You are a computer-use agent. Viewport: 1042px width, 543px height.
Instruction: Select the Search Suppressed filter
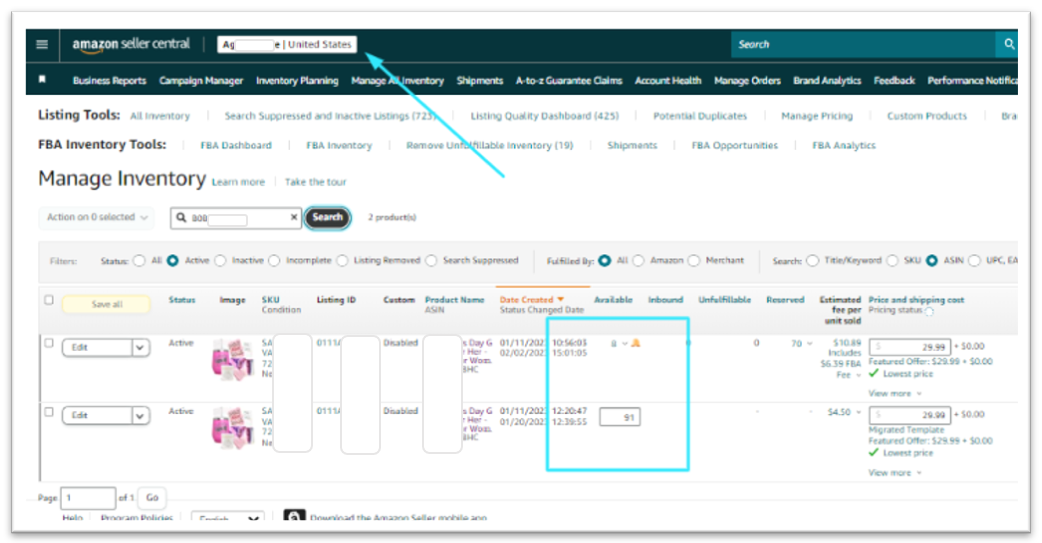pyautogui.click(x=431, y=261)
